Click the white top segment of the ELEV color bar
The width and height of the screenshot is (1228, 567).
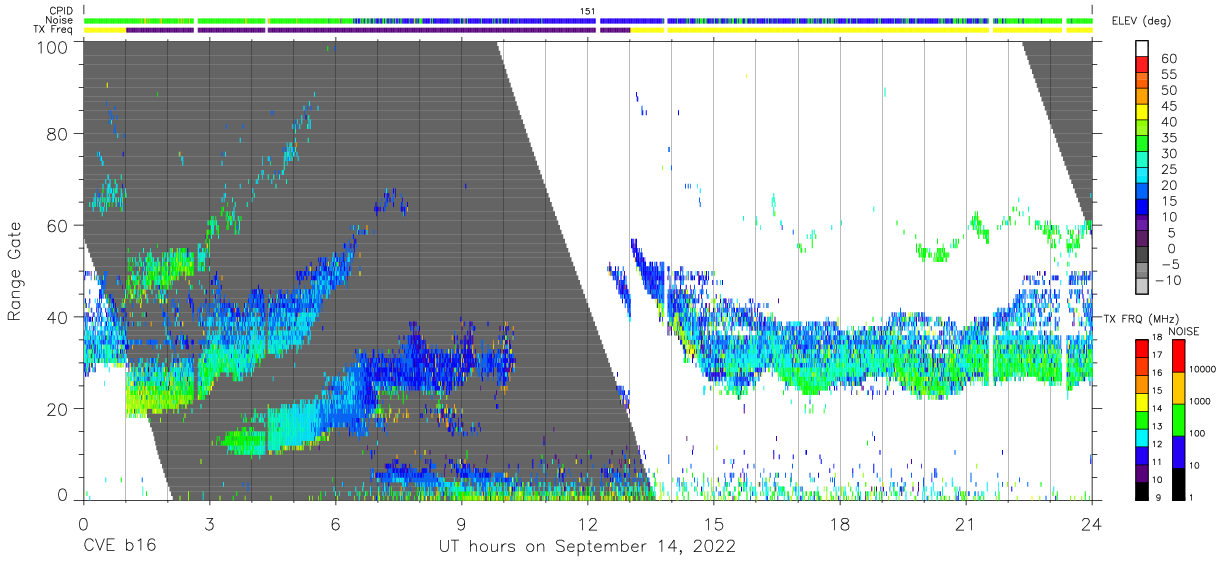coord(1144,48)
